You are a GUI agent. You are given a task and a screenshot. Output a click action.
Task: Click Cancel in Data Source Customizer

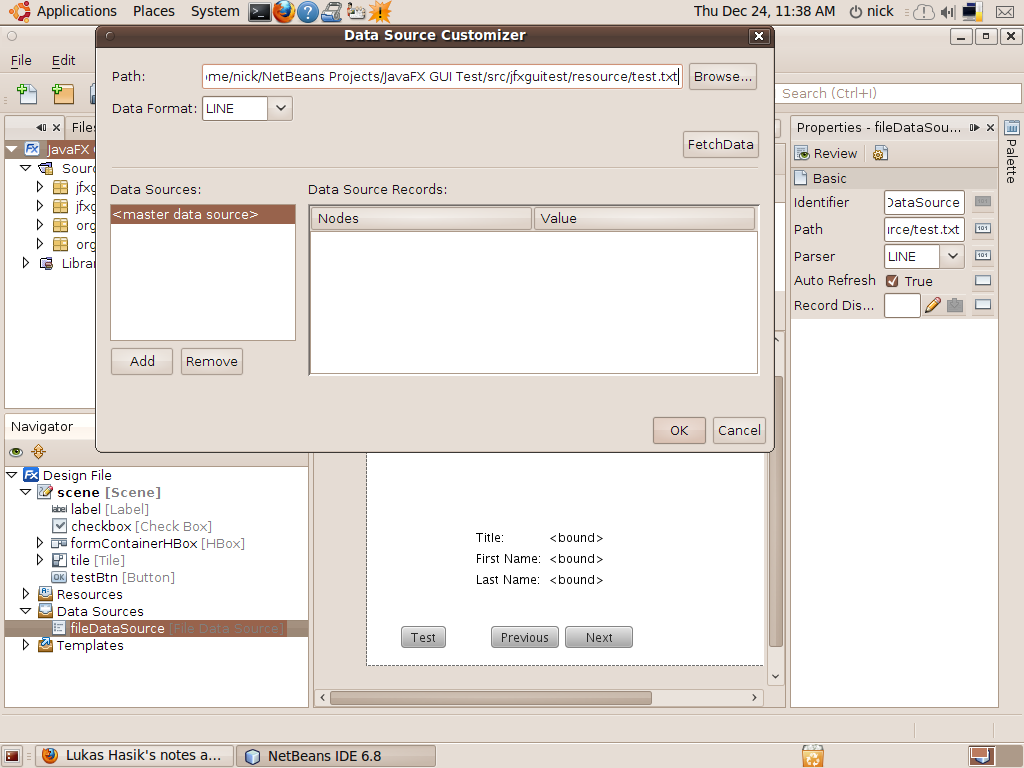tap(739, 430)
